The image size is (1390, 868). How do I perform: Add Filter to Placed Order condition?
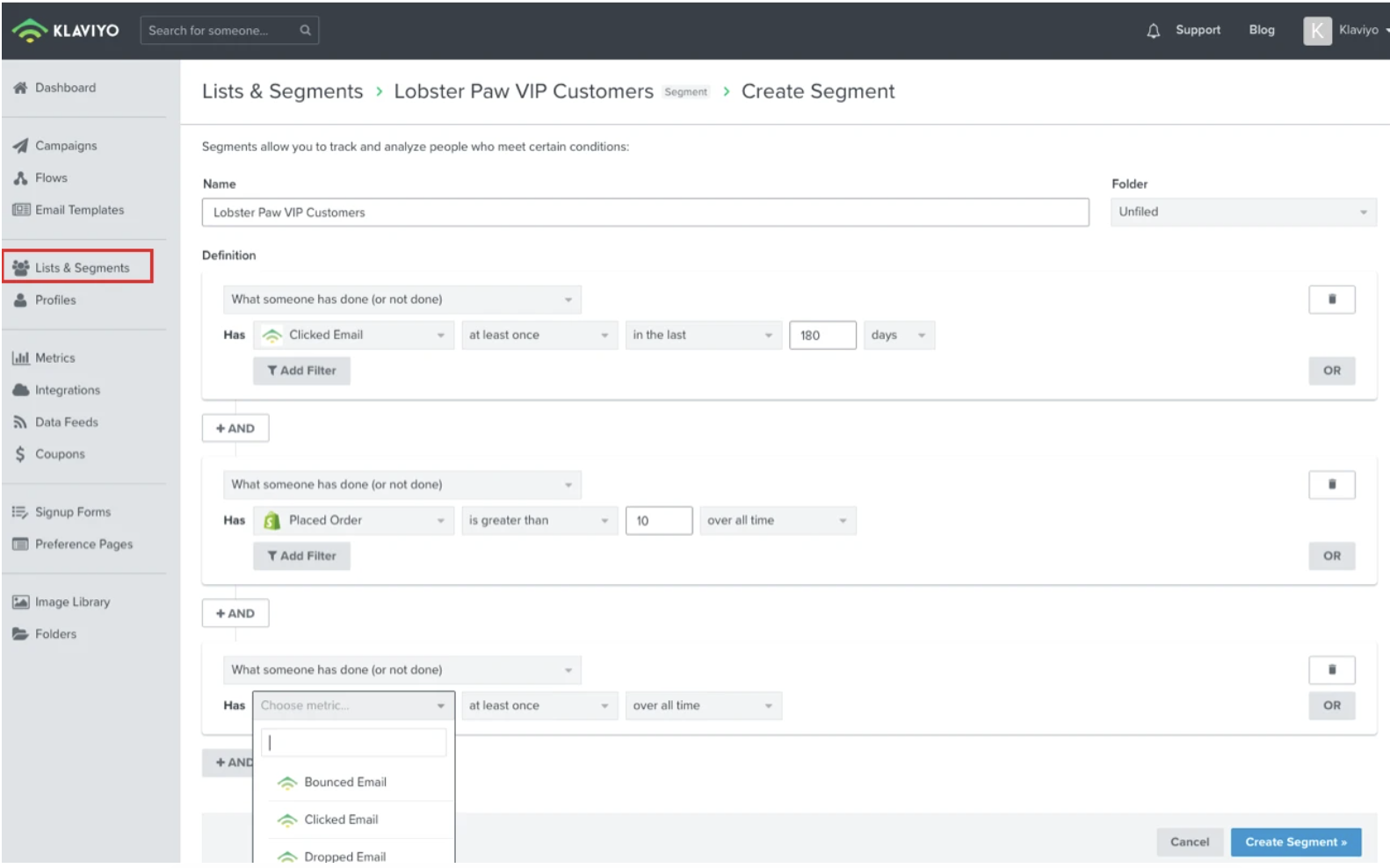pyautogui.click(x=301, y=556)
